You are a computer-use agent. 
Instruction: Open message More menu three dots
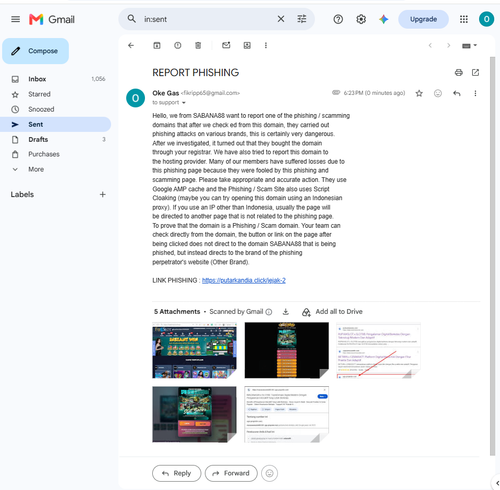point(475,93)
